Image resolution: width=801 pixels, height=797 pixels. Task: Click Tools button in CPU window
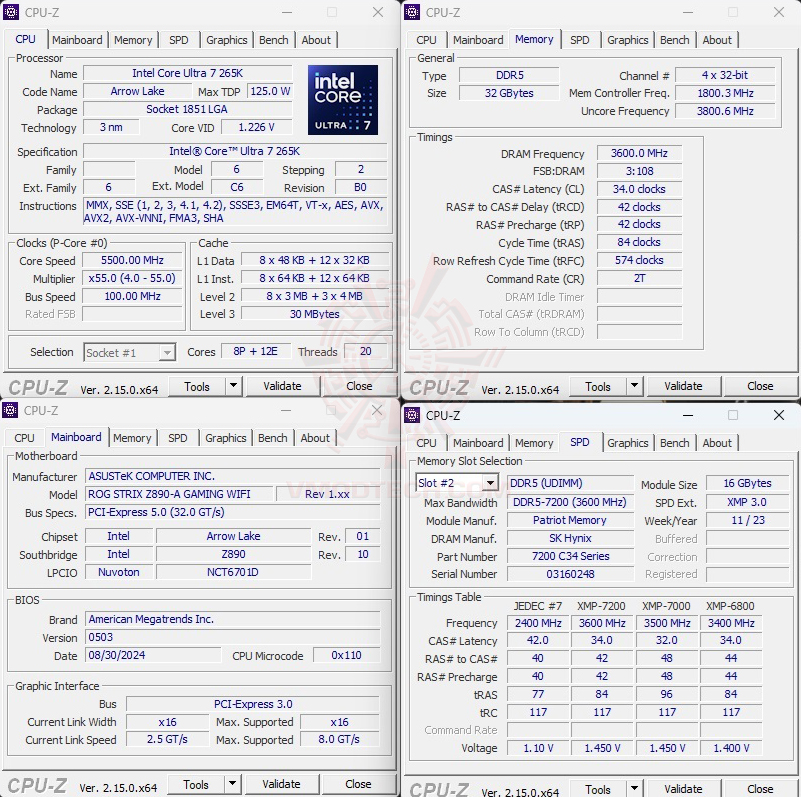coord(197,386)
